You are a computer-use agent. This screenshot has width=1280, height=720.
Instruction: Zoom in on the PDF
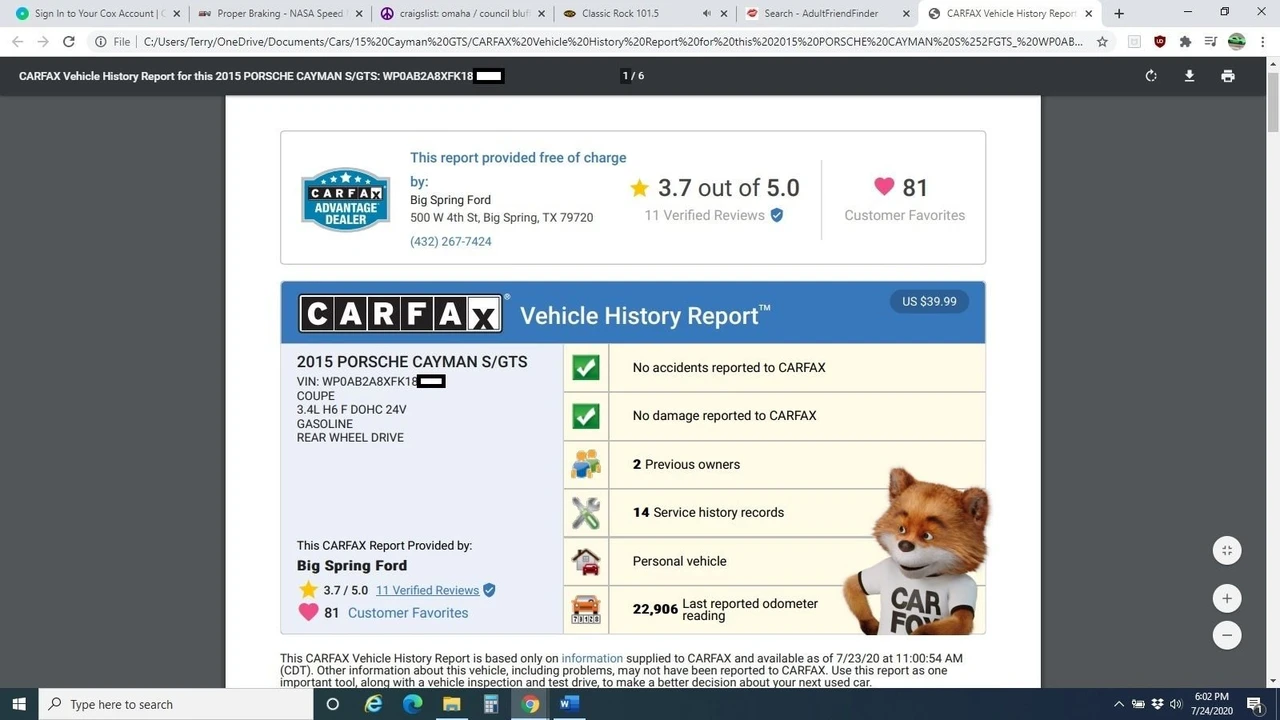1227,598
